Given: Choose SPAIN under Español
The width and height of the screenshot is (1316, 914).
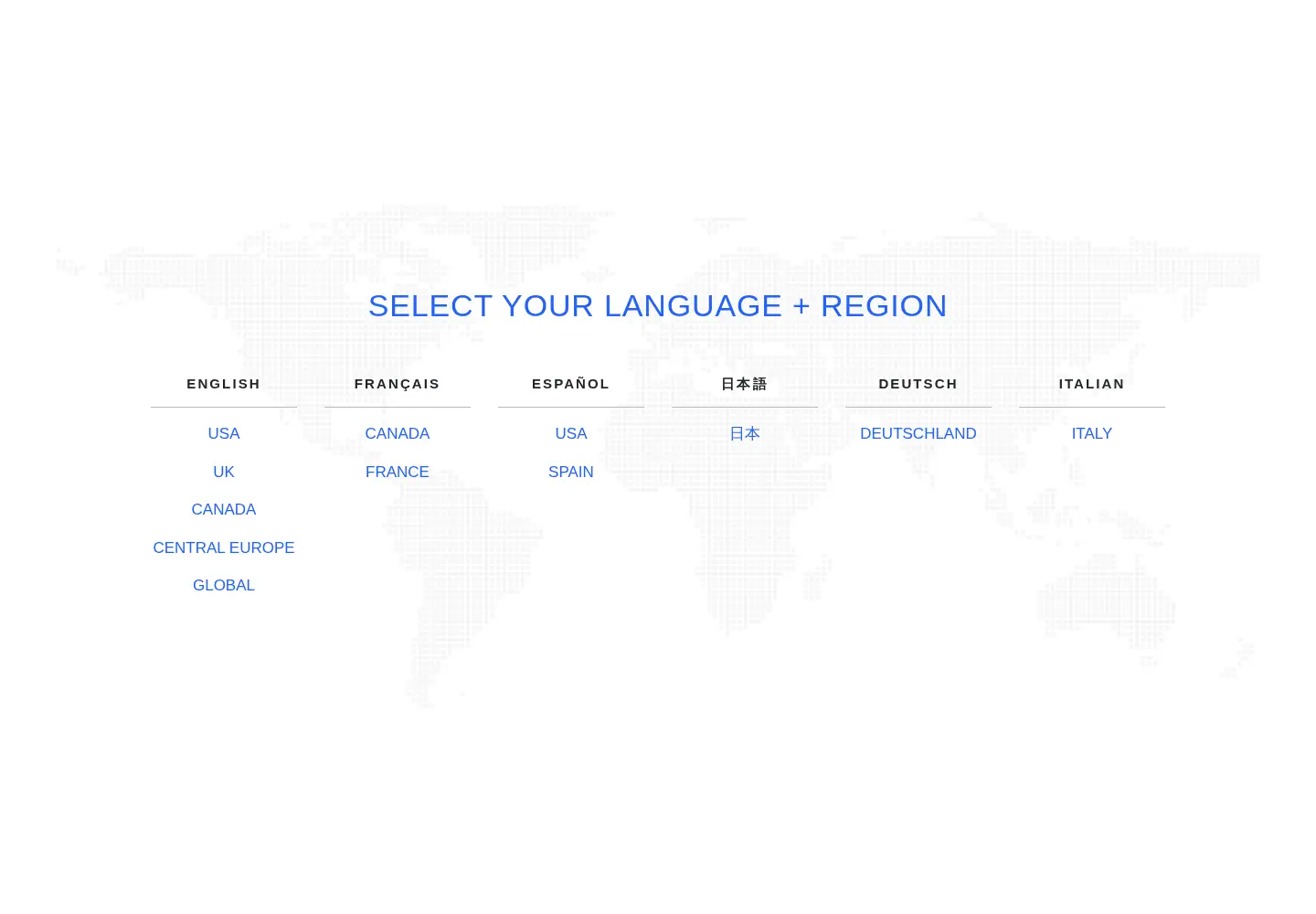Looking at the screenshot, I should click(571, 473).
